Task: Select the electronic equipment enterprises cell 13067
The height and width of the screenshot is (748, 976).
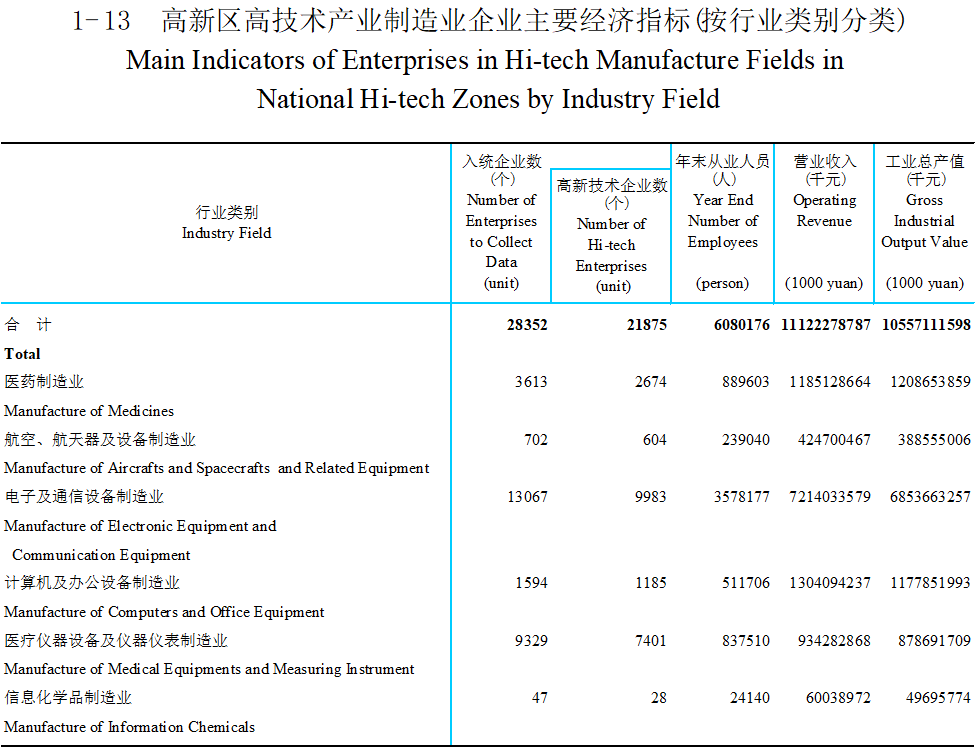Action: [526, 497]
